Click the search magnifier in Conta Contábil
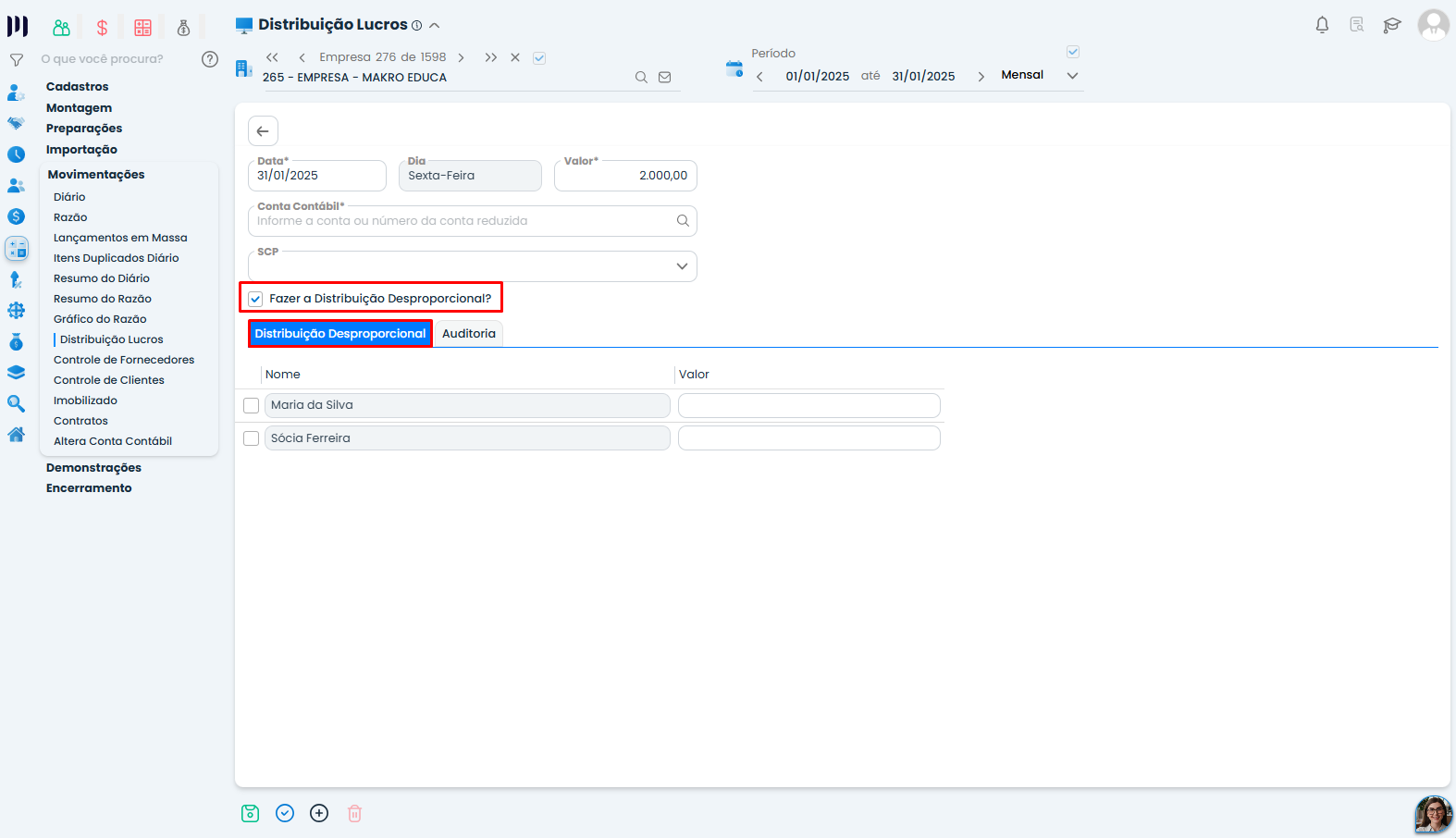1456x838 pixels. [683, 220]
